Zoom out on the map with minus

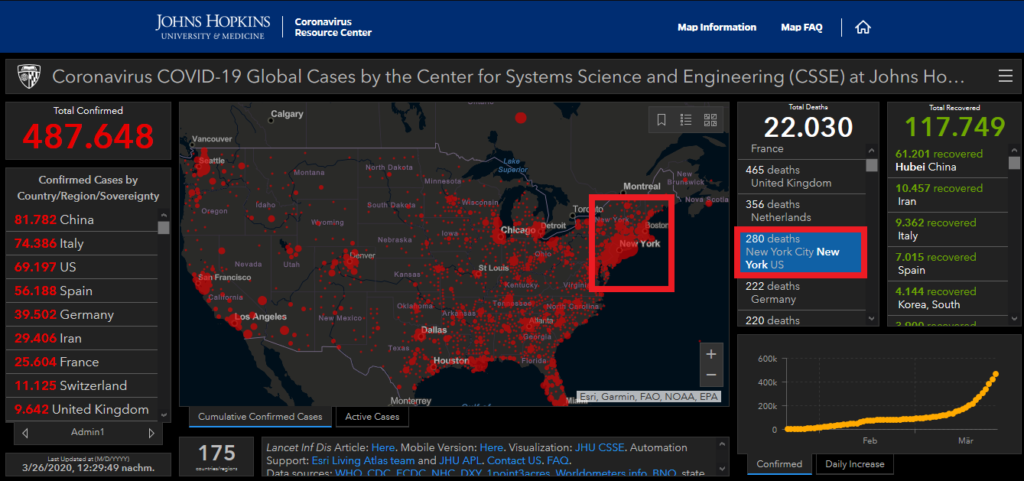[x=711, y=375]
